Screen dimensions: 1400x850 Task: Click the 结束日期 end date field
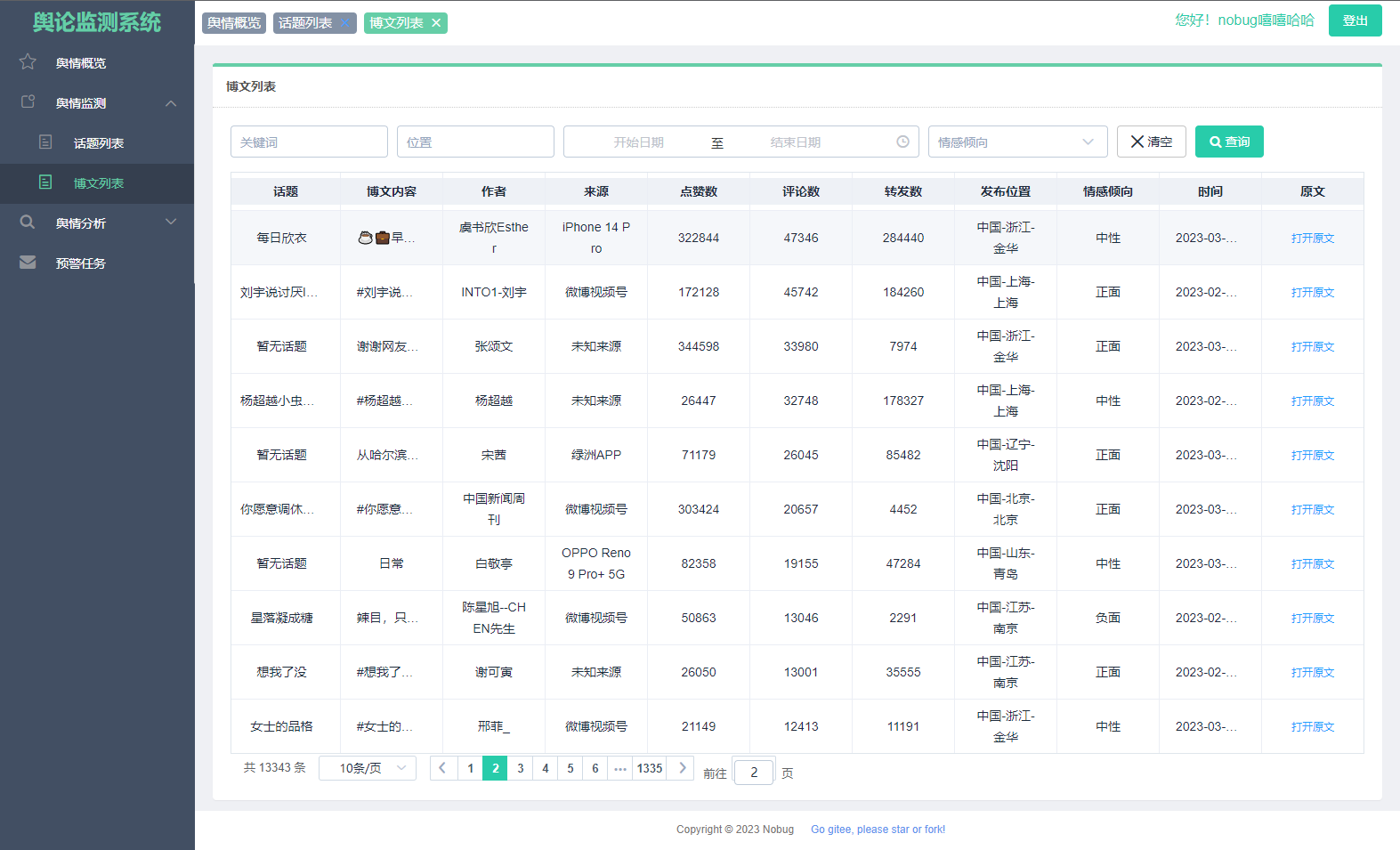795,142
